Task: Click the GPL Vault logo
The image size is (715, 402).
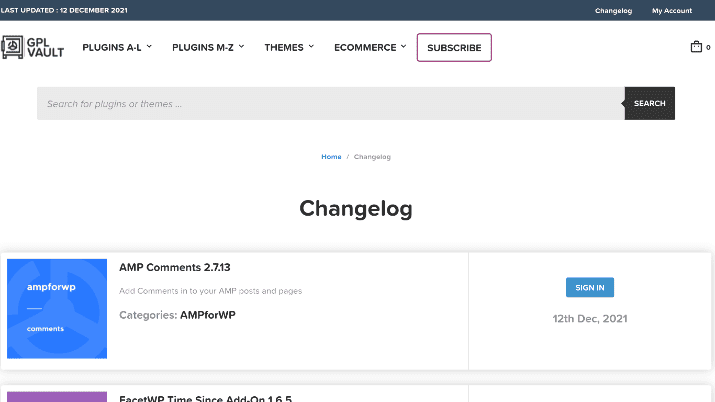Action: click(32, 47)
